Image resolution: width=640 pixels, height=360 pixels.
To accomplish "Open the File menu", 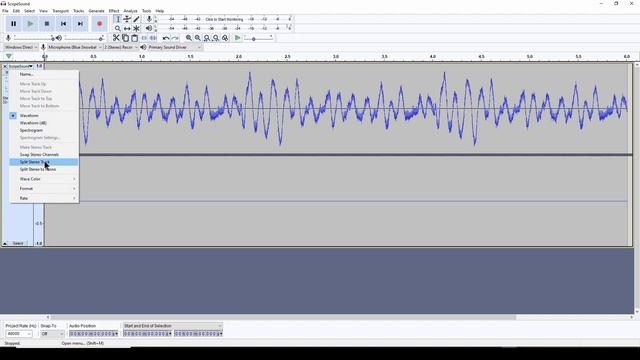I will tap(5, 11).
